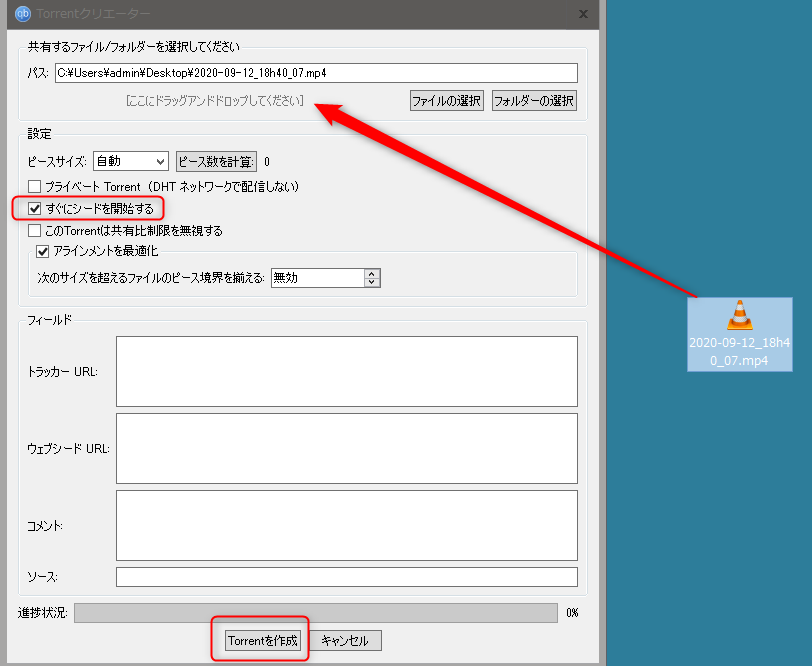The height and width of the screenshot is (666, 812).
Task: Focus the コメント text area
Action: [x=346, y=525]
